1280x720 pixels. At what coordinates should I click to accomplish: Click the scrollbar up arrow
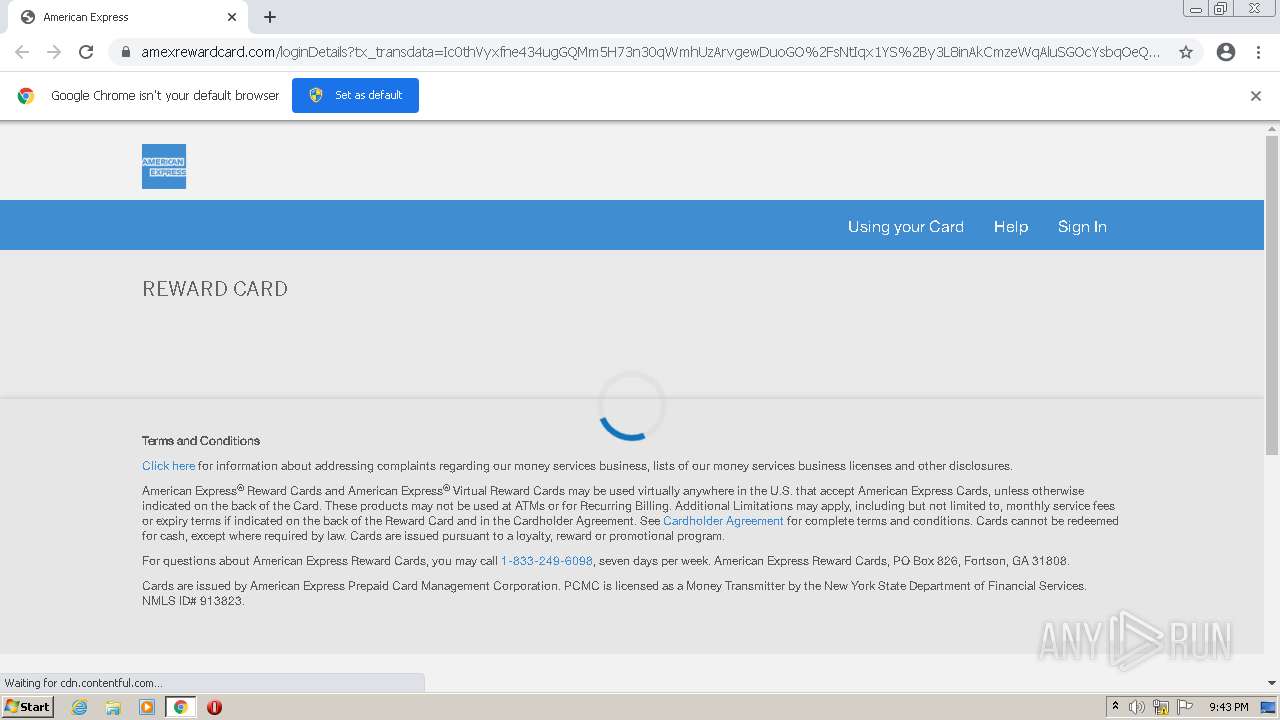[1272, 129]
